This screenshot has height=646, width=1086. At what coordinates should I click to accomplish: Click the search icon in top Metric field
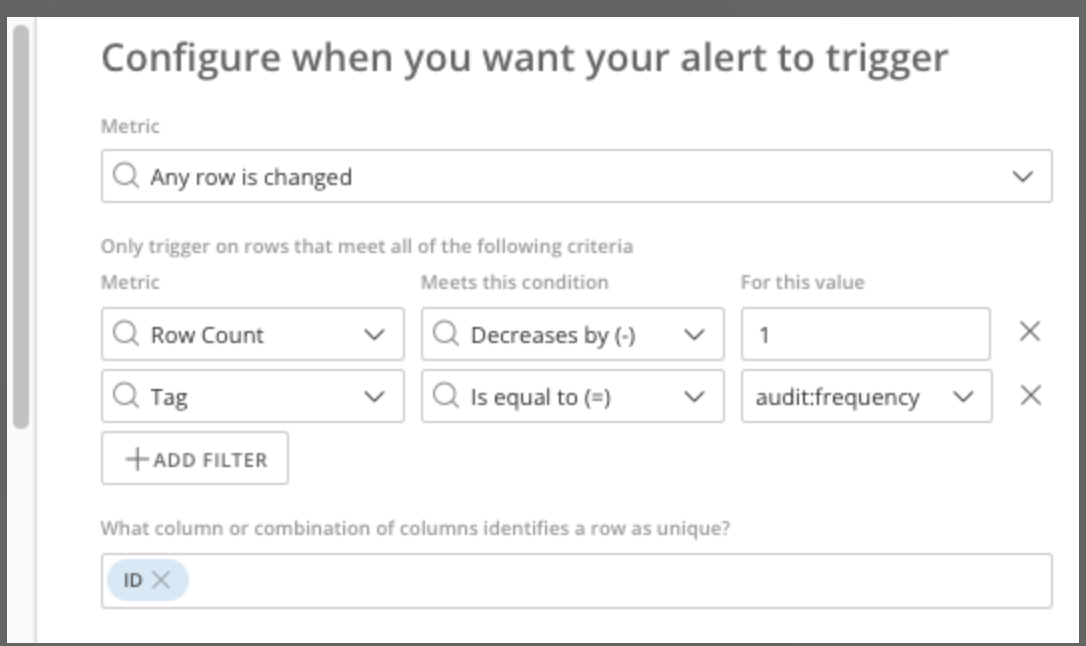point(126,176)
